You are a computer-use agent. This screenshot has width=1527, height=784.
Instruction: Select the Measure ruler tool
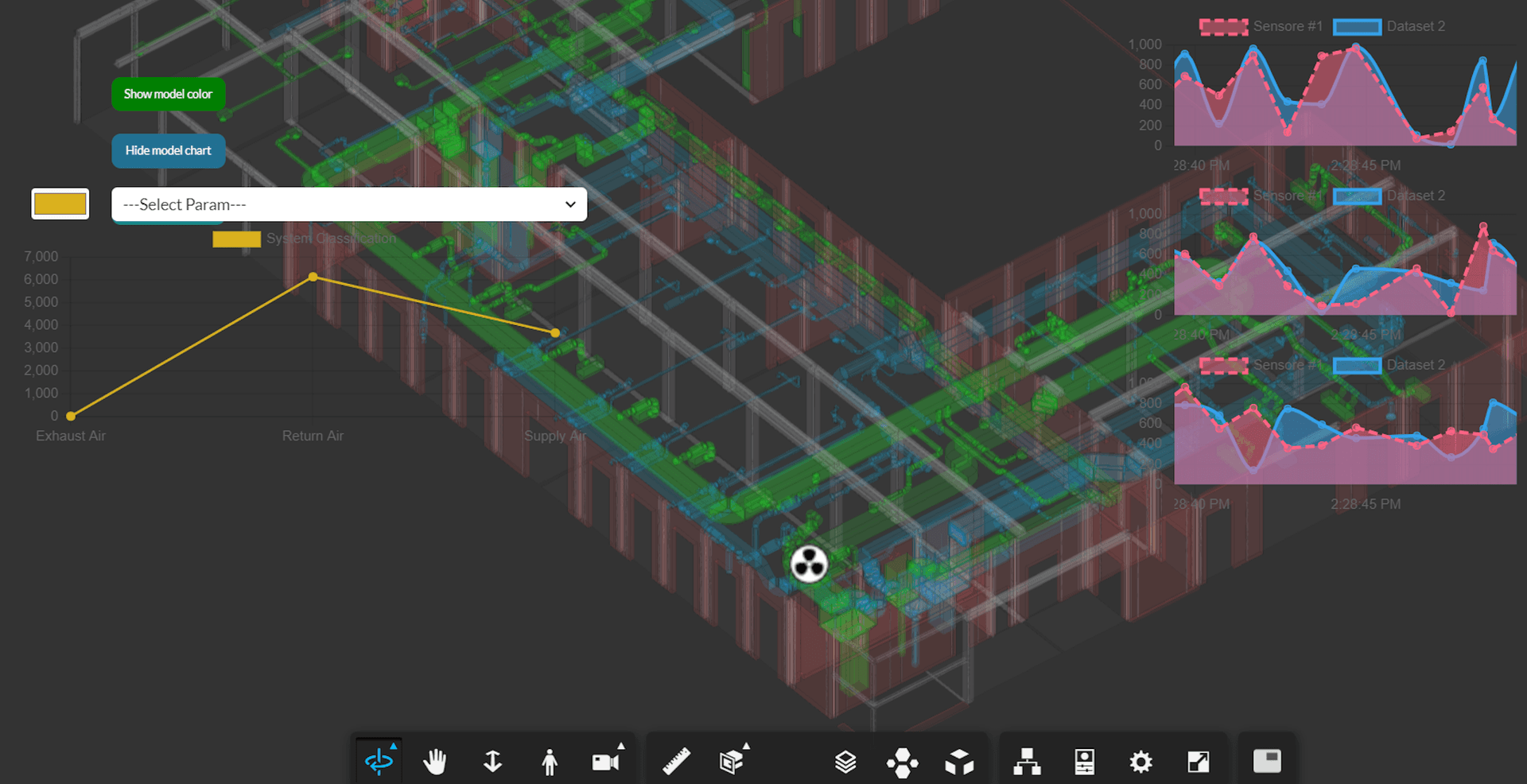[x=676, y=762]
